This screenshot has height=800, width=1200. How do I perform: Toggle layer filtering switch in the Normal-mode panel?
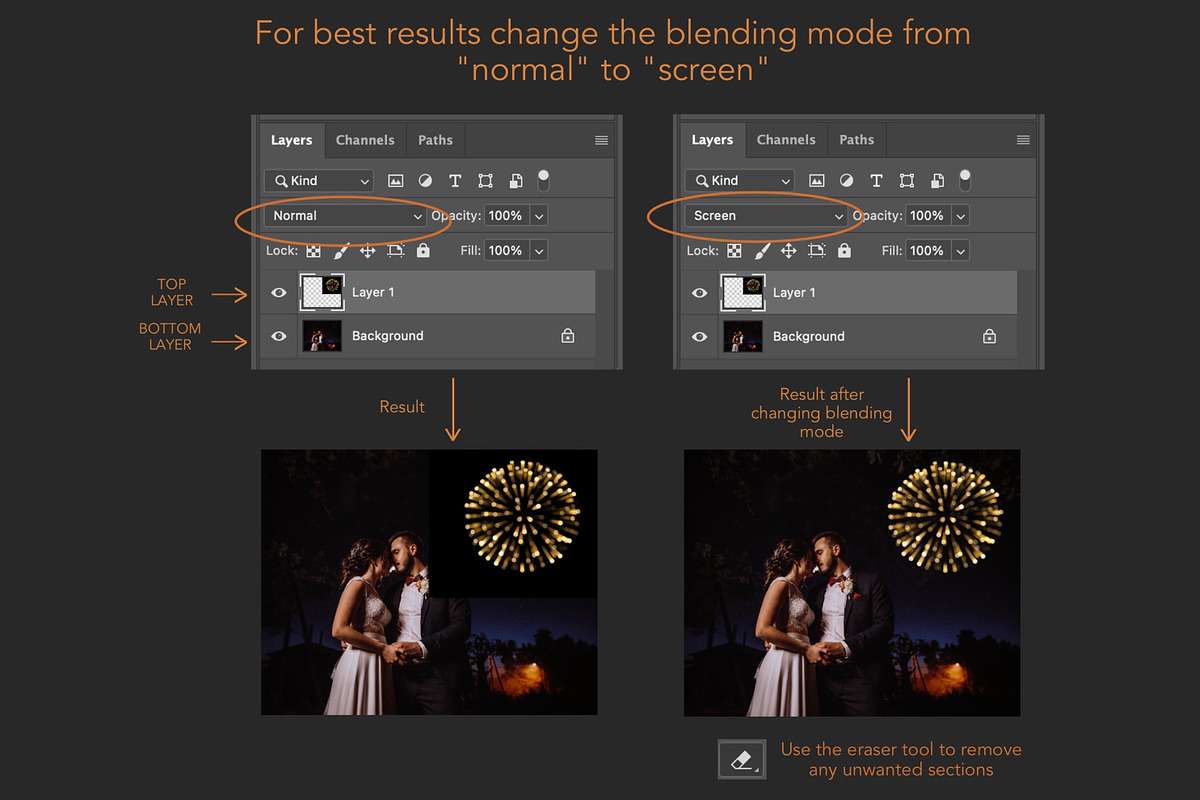[x=544, y=180]
